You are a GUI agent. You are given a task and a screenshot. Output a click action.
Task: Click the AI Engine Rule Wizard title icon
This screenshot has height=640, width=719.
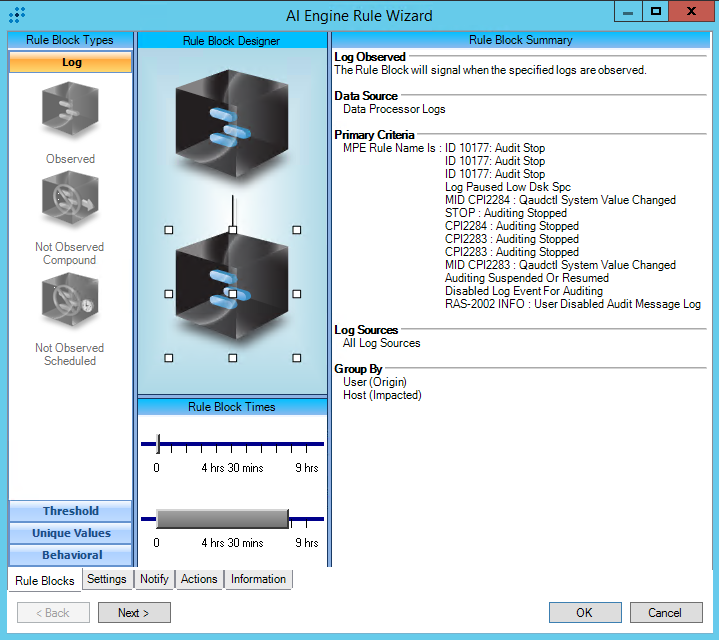click(x=16, y=14)
